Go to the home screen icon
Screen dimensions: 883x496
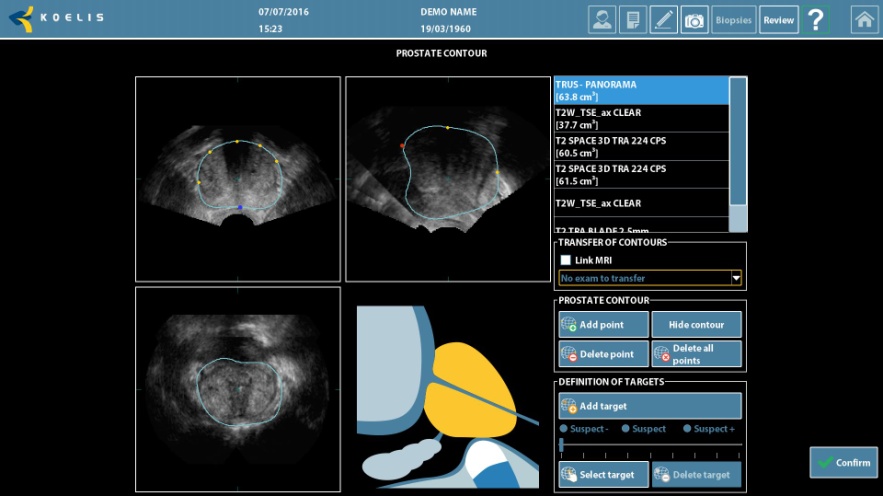coord(864,20)
